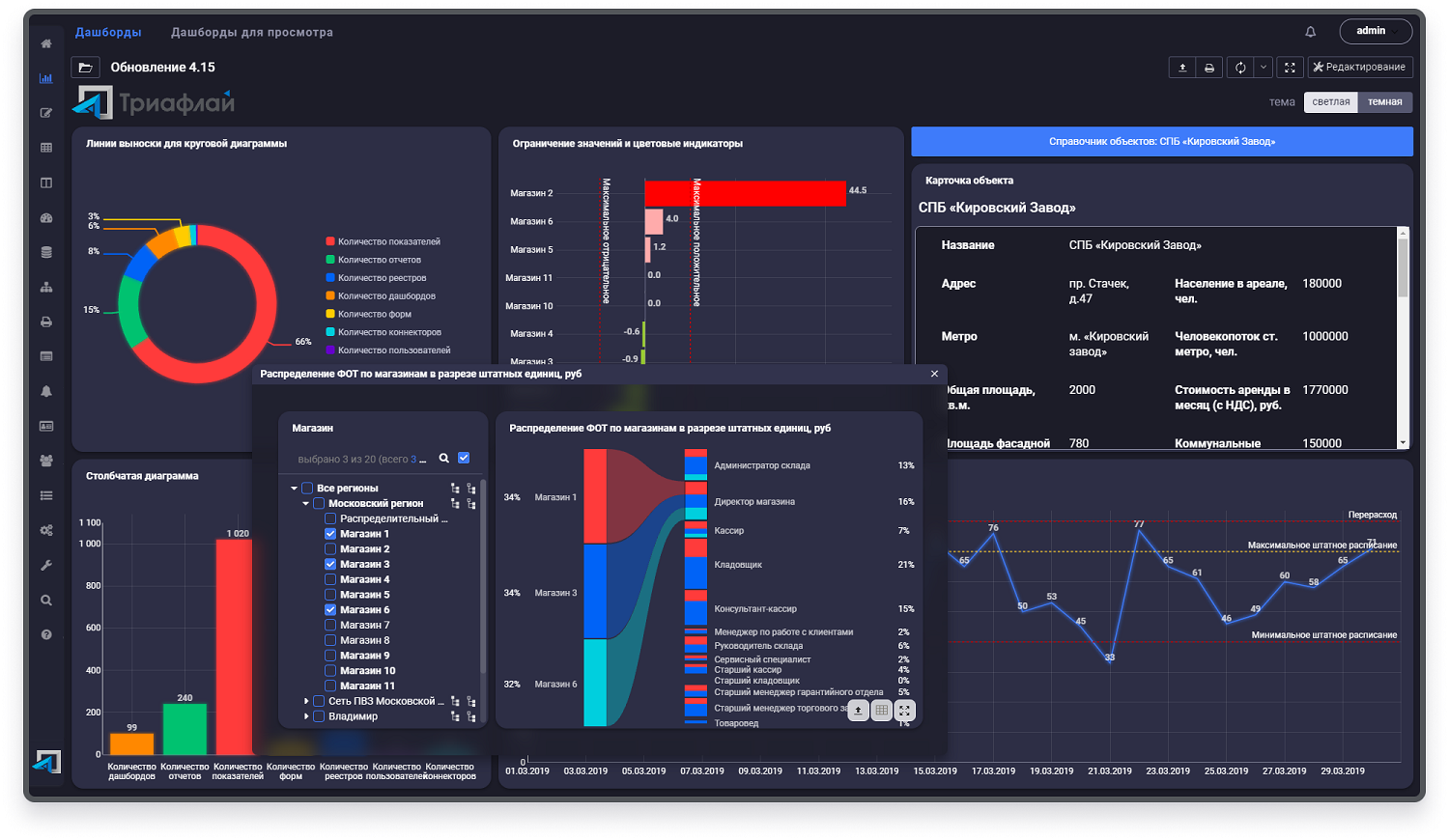Click the notification bell in top header
Screen dimensions: 1449x840
[x=1310, y=32]
